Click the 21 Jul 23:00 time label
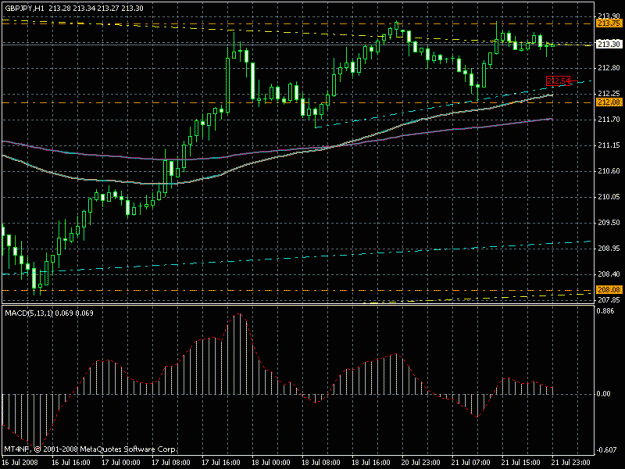Viewport: 625px width, 469px height. pyautogui.click(x=571, y=463)
